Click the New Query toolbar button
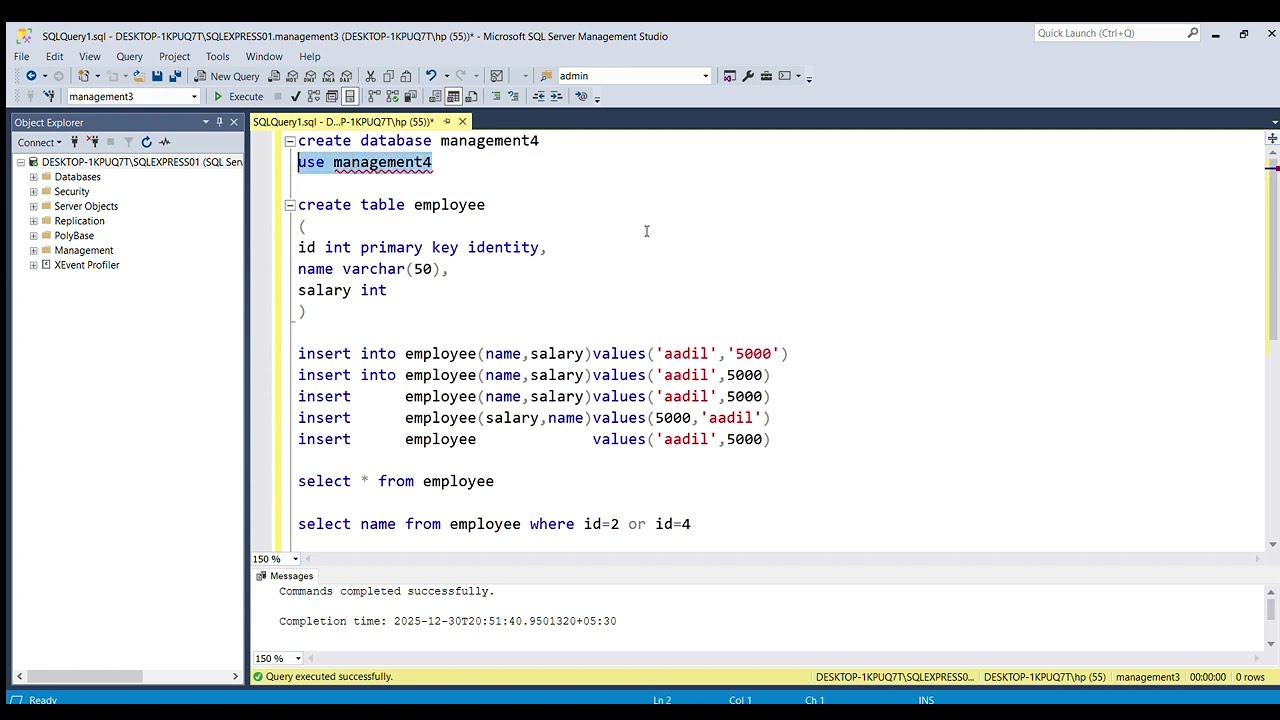This screenshot has width=1280, height=720. coord(227,76)
